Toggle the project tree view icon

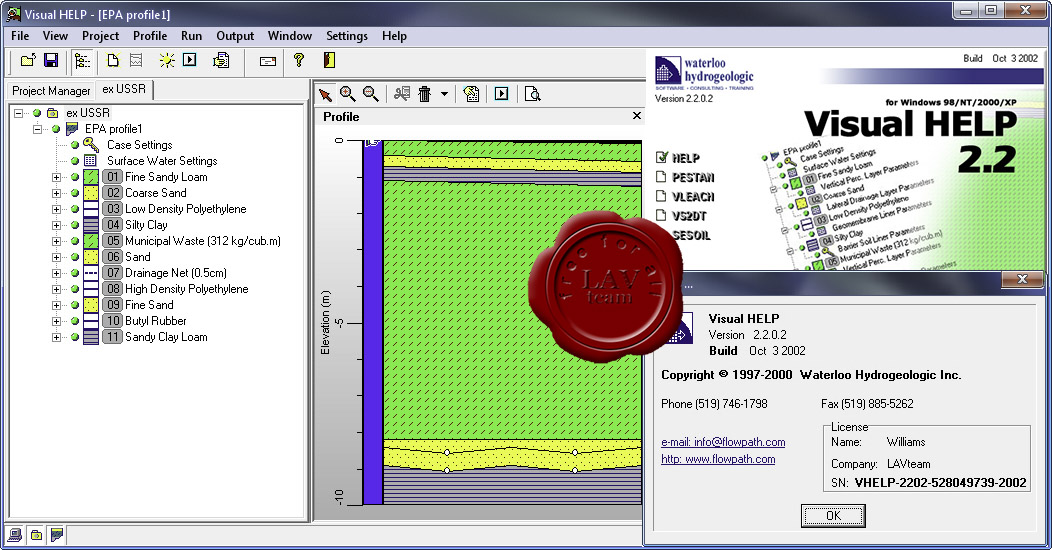point(83,61)
